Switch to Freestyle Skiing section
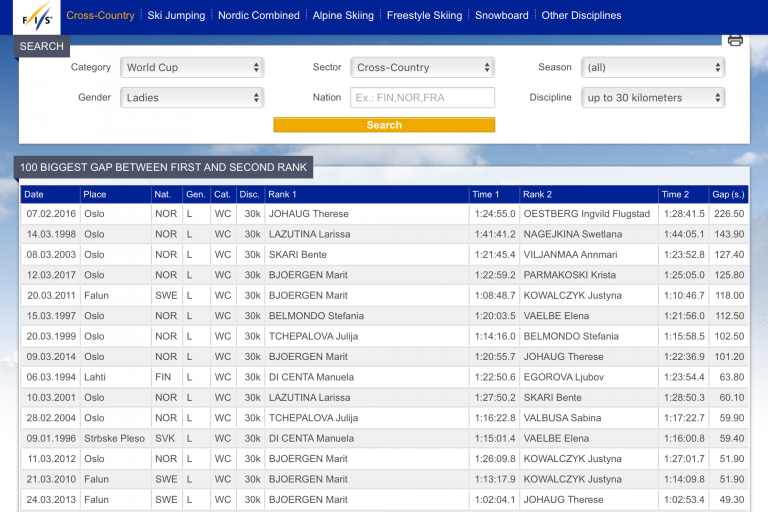768x512 pixels. 424,16
